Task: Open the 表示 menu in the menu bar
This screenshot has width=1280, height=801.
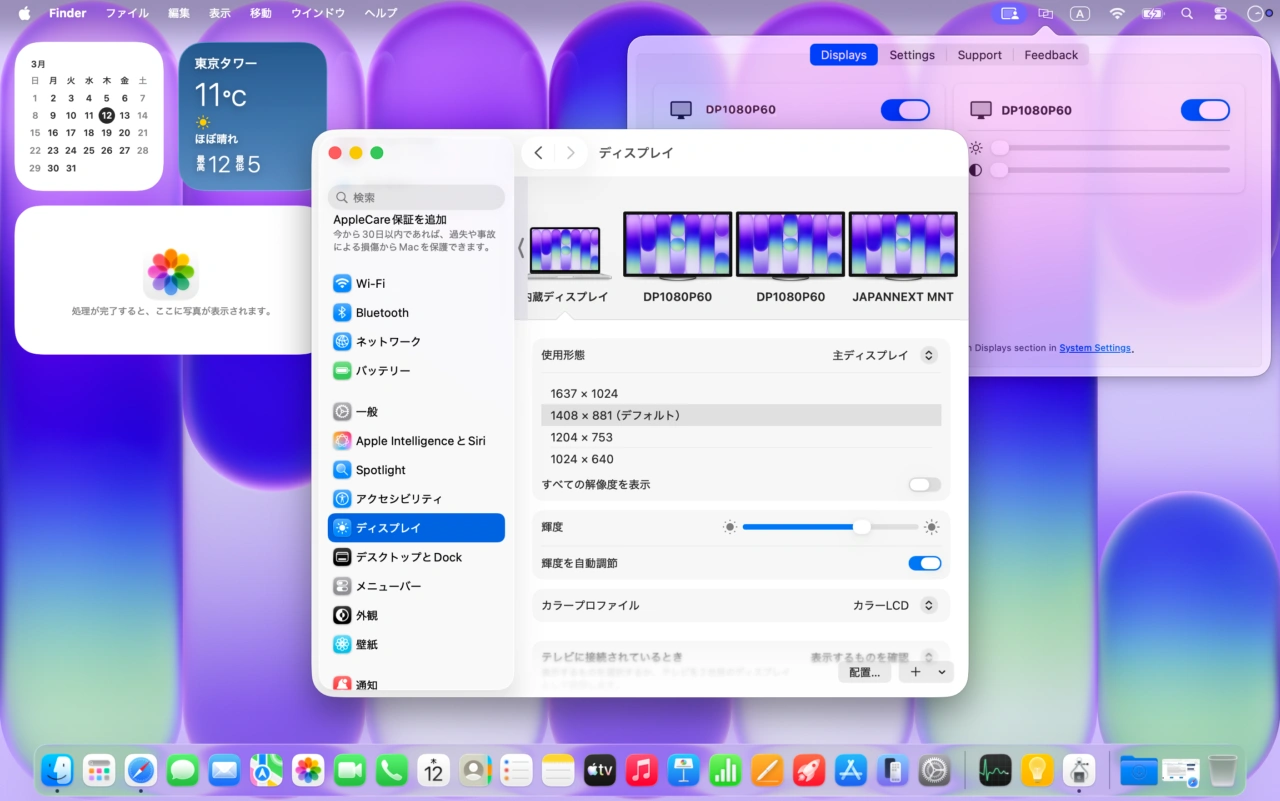Action: [219, 13]
